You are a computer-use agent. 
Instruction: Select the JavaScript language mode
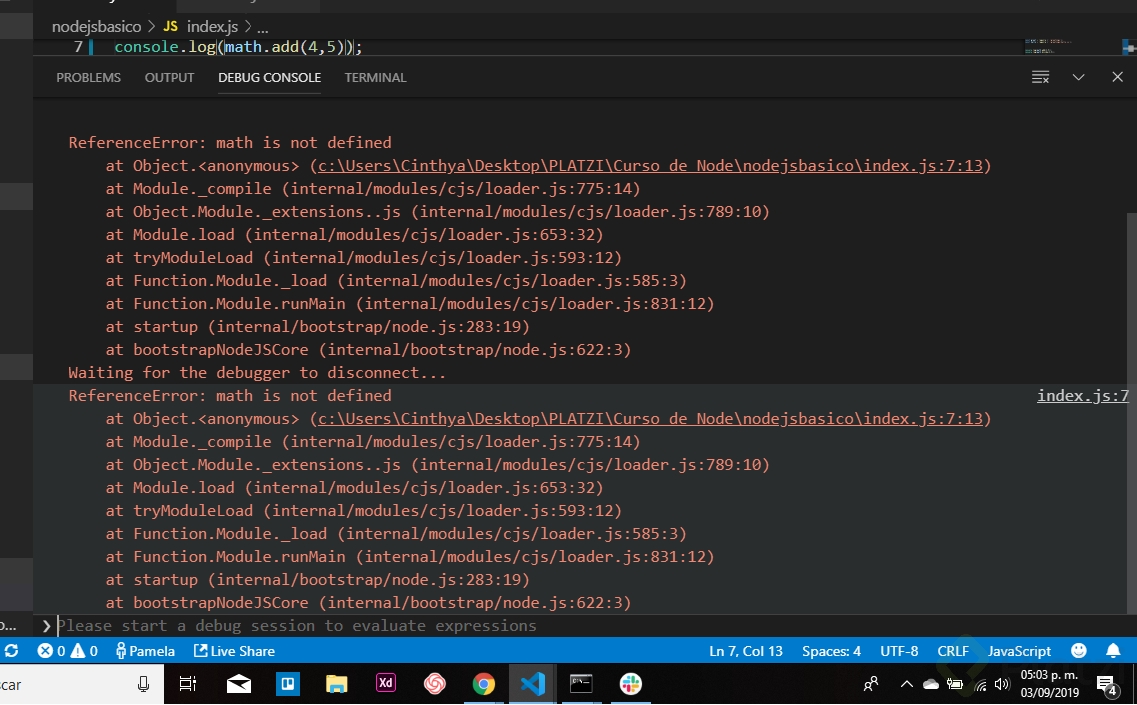1019,651
